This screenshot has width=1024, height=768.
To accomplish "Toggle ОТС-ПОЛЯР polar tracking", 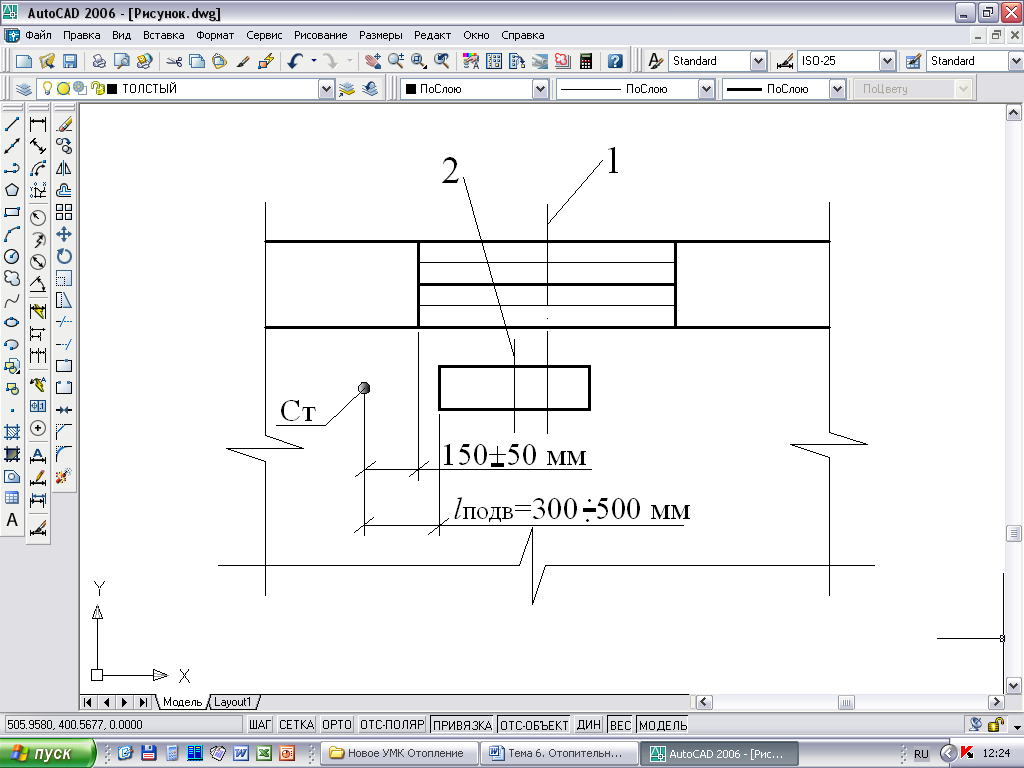I will (x=392, y=725).
